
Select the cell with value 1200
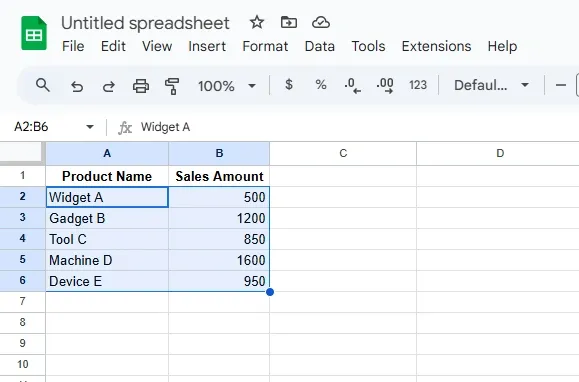pos(219,218)
